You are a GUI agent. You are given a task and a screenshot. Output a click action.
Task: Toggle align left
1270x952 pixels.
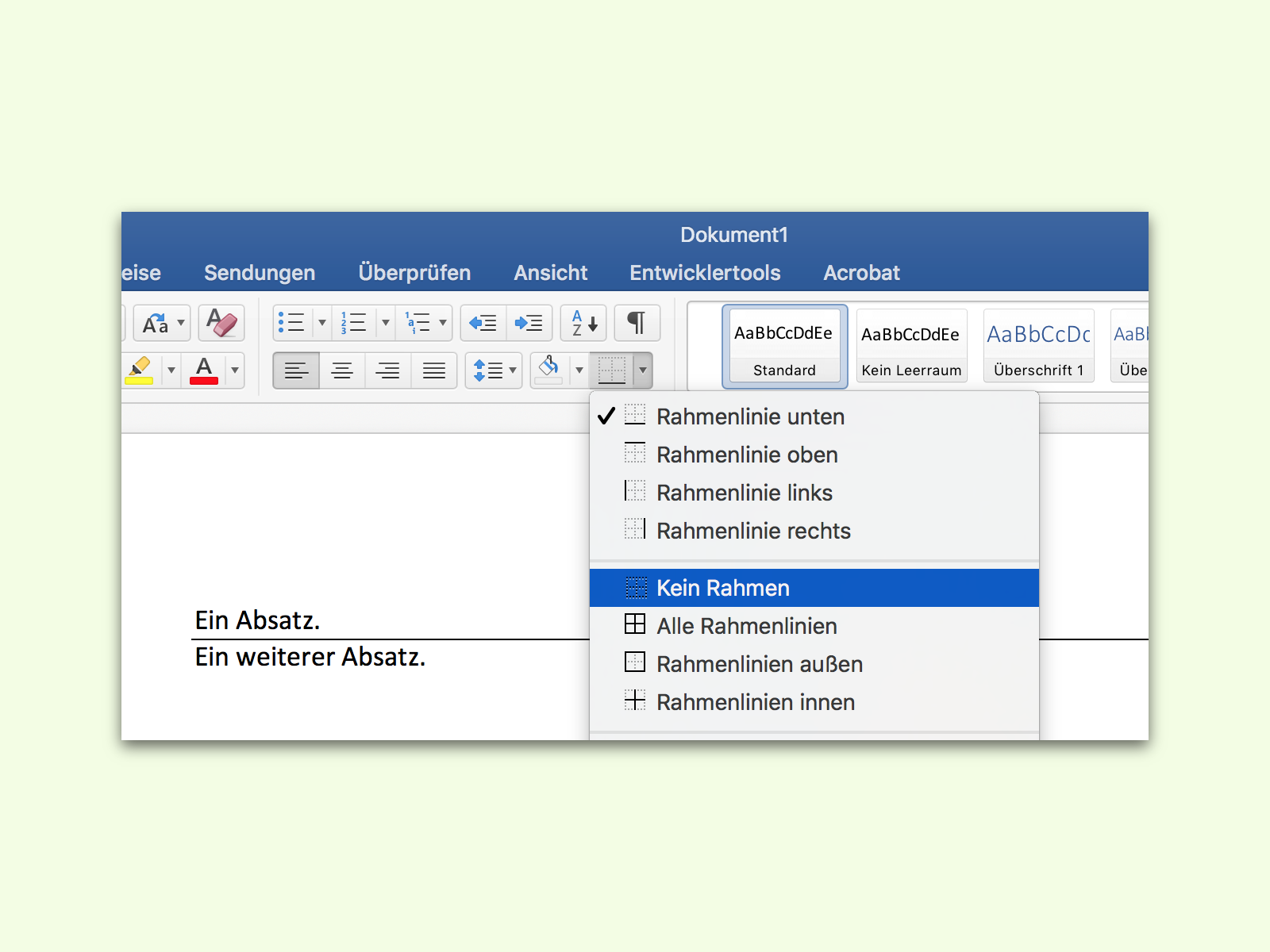tap(296, 370)
